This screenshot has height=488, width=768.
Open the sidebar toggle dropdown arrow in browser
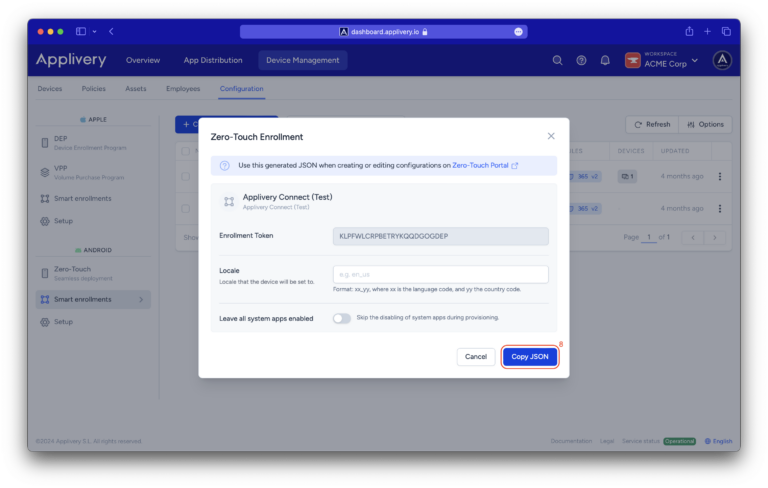[x=95, y=31]
